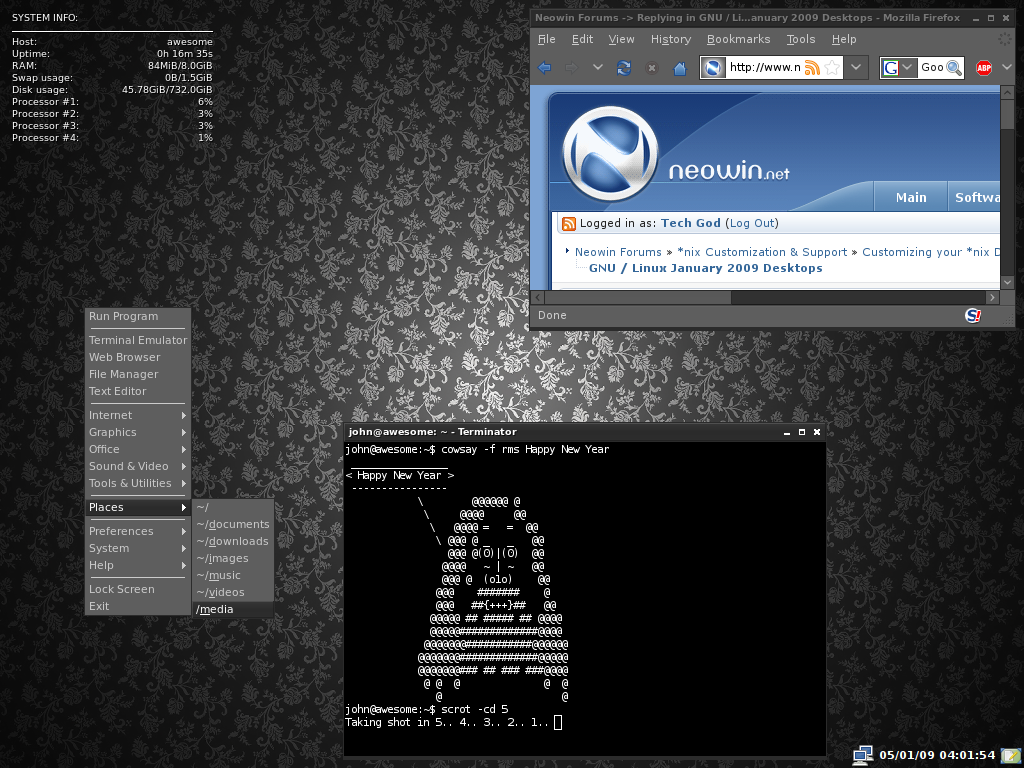The height and width of the screenshot is (768, 1024).
Task: Open the Google search engine selector dropdown
Action: (x=907, y=68)
